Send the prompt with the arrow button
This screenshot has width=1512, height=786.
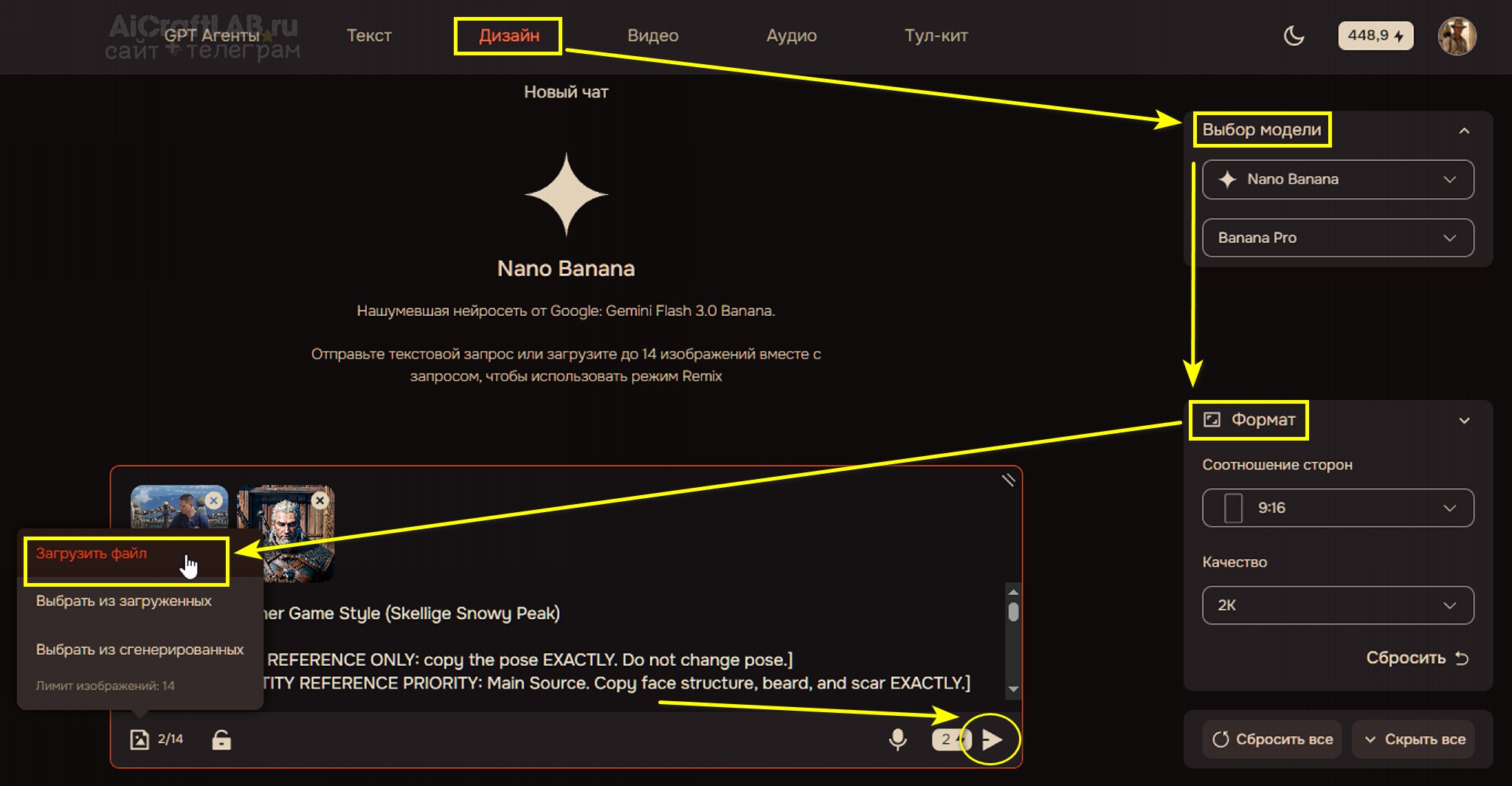pyautogui.click(x=993, y=739)
